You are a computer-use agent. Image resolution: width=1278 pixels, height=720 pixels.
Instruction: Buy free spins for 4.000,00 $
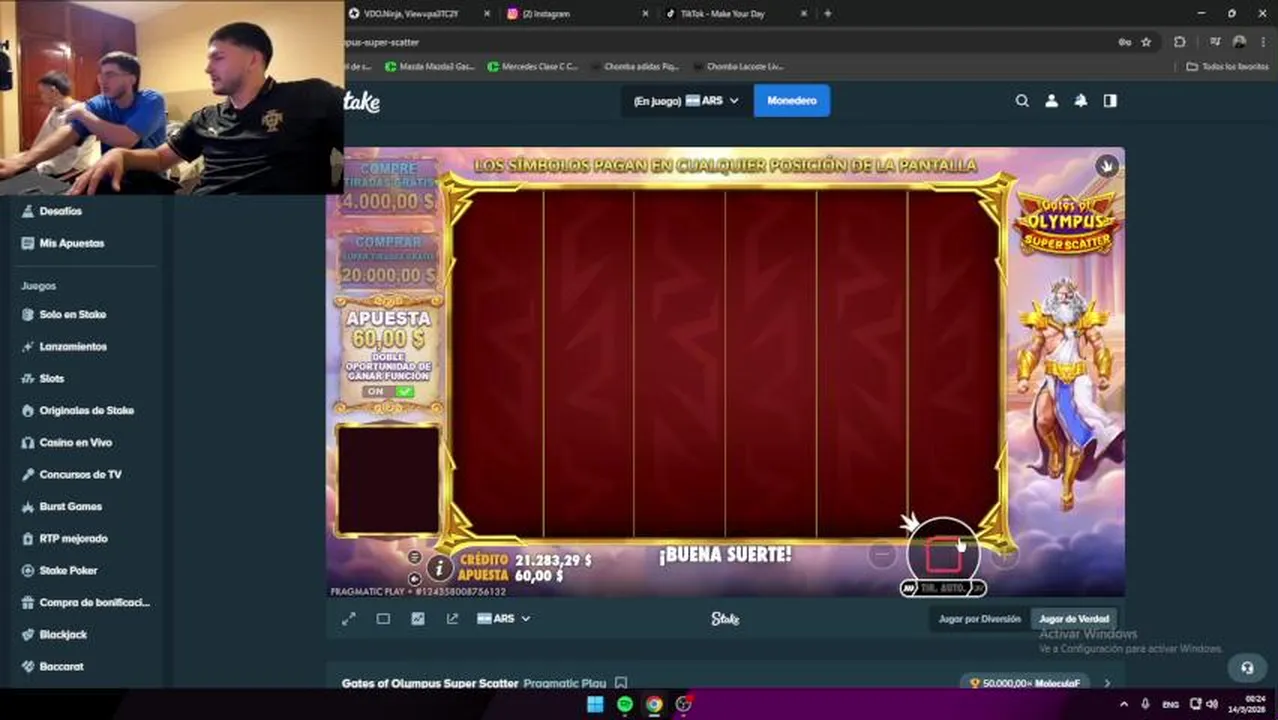pos(388,187)
